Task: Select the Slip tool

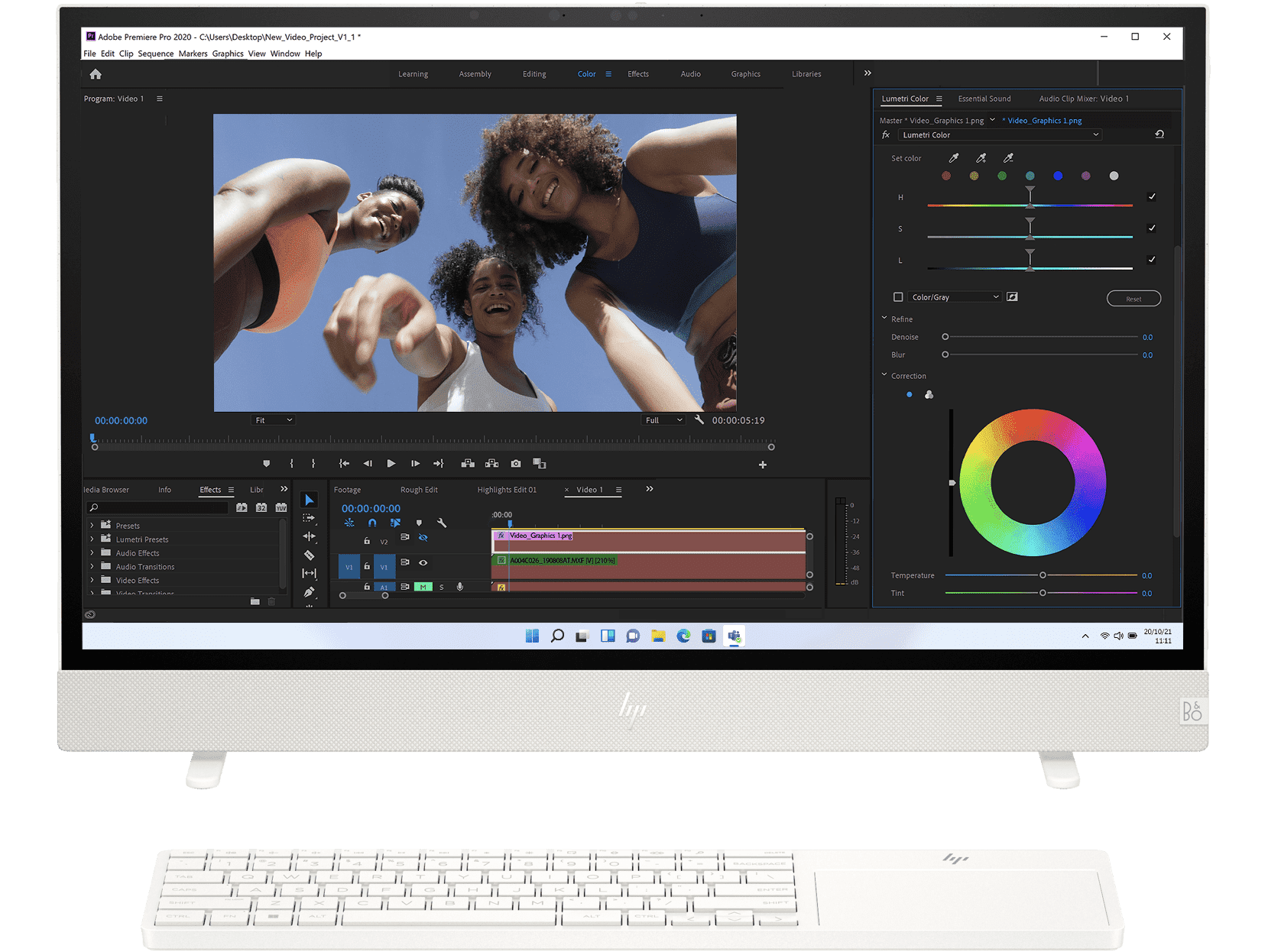Action: click(x=309, y=573)
